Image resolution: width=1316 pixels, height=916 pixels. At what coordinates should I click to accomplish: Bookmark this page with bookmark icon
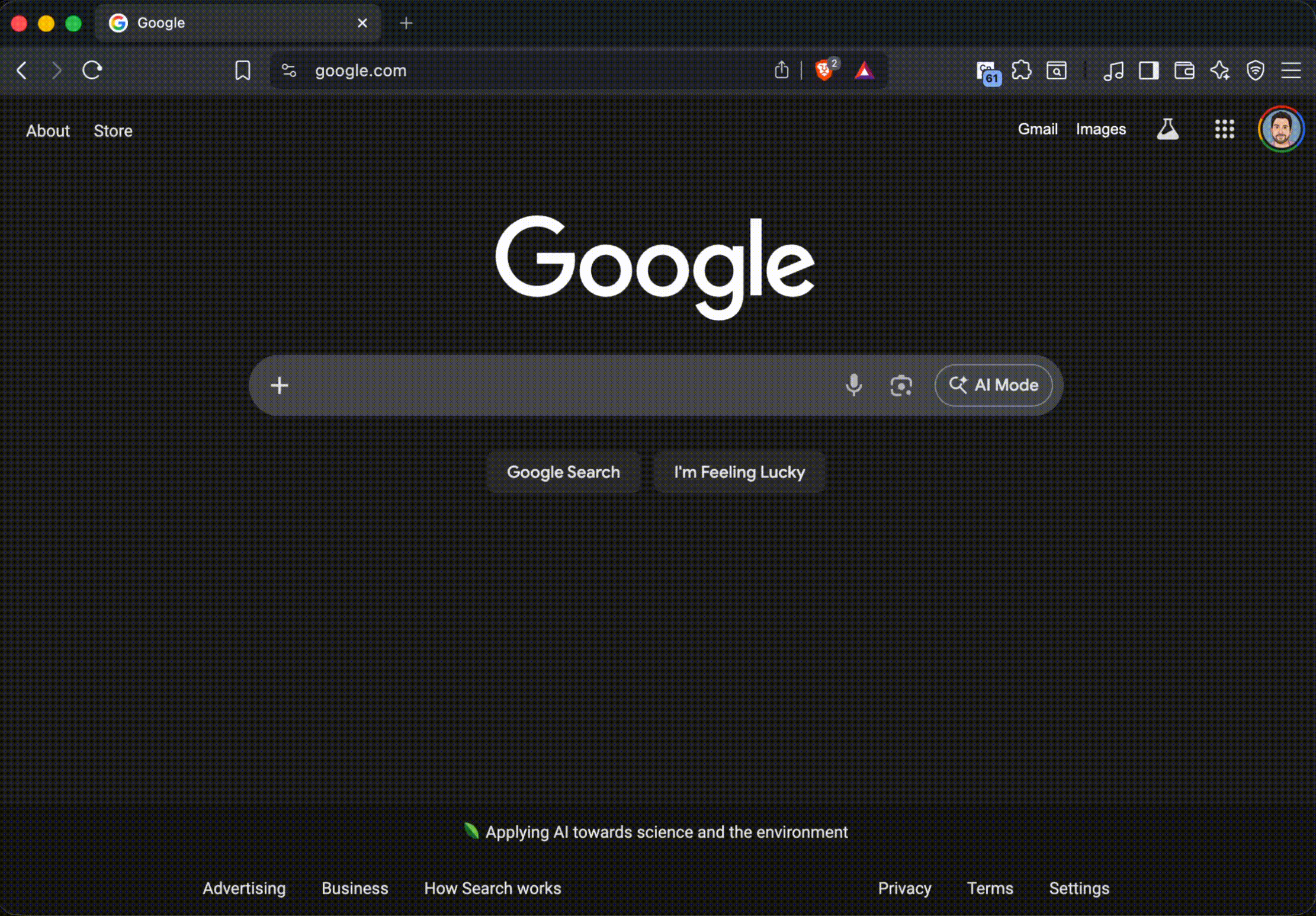(242, 71)
